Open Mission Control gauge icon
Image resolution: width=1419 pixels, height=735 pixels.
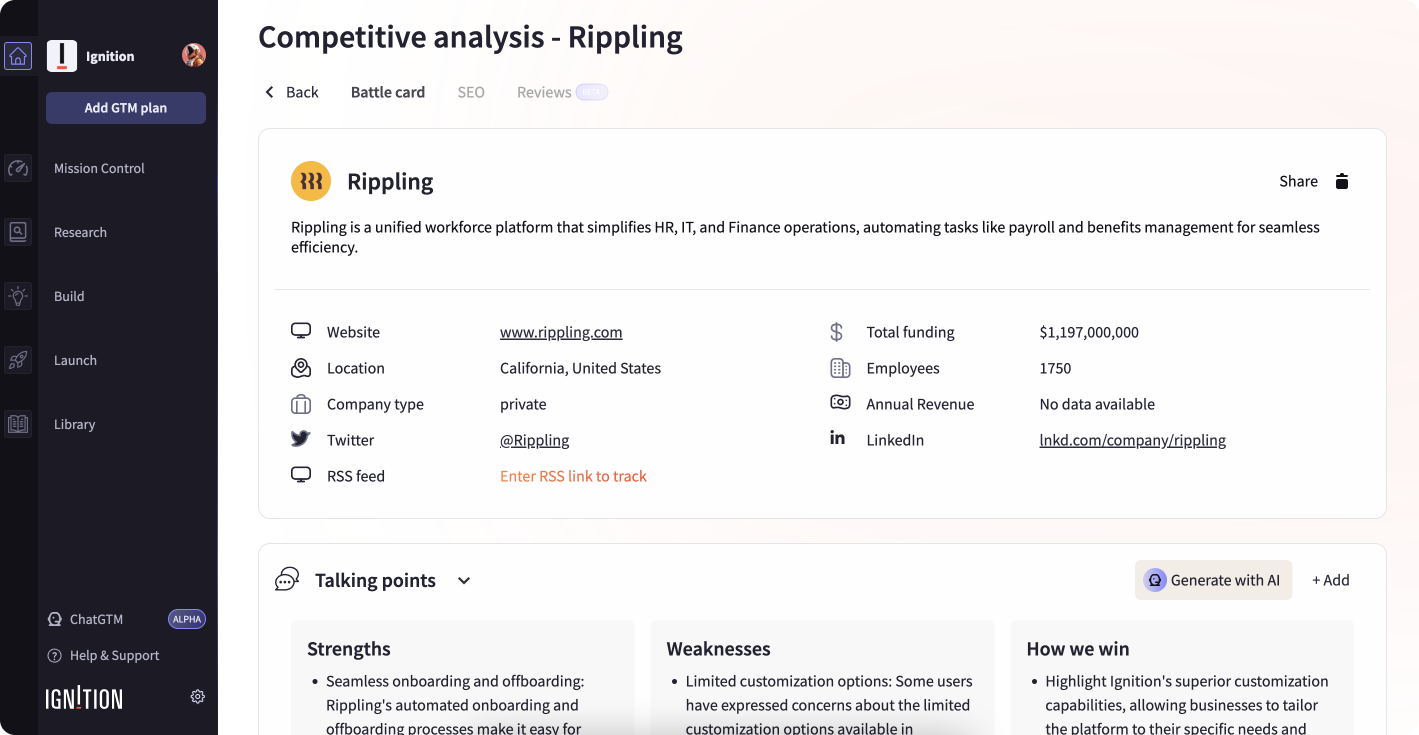click(x=18, y=168)
